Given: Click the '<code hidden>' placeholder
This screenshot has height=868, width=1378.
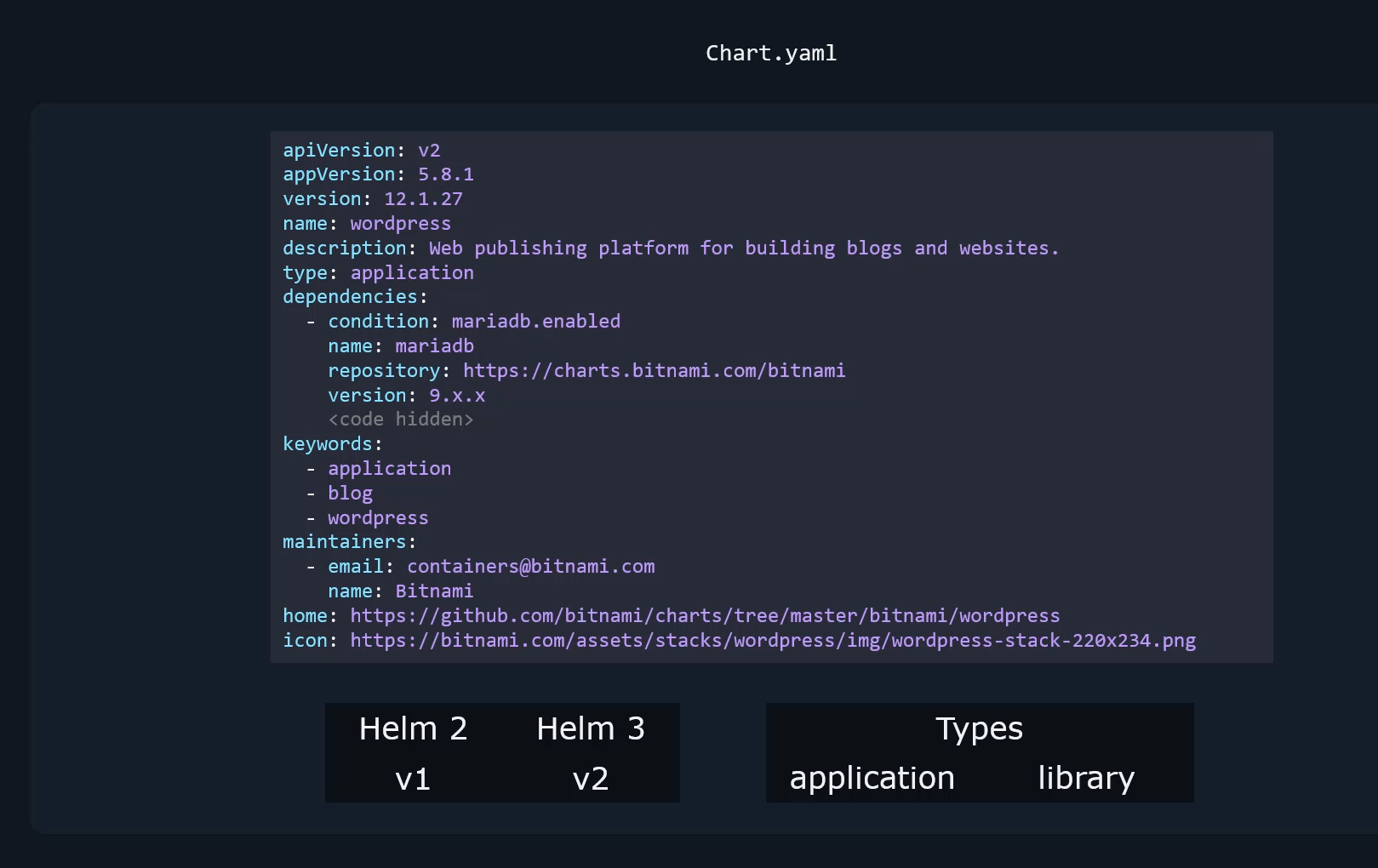Looking at the screenshot, I should [401, 420].
